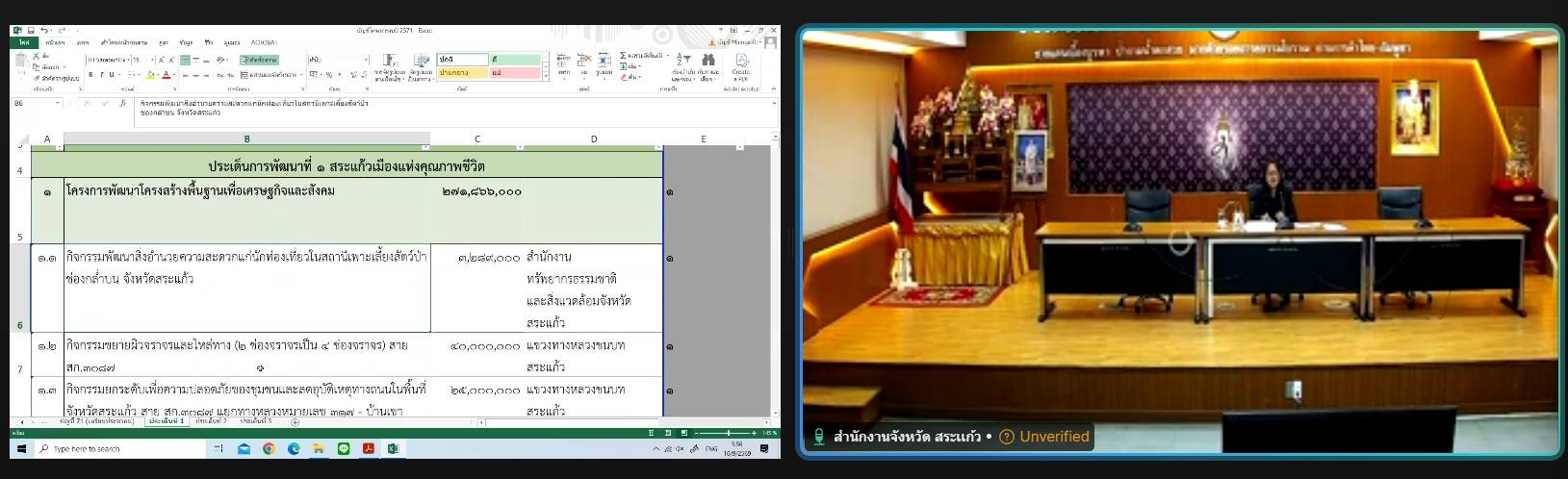This screenshot has width=1568, height=479.
Task: Expand the Name Box dropdown showing B6
Action: tap(58, 103)
